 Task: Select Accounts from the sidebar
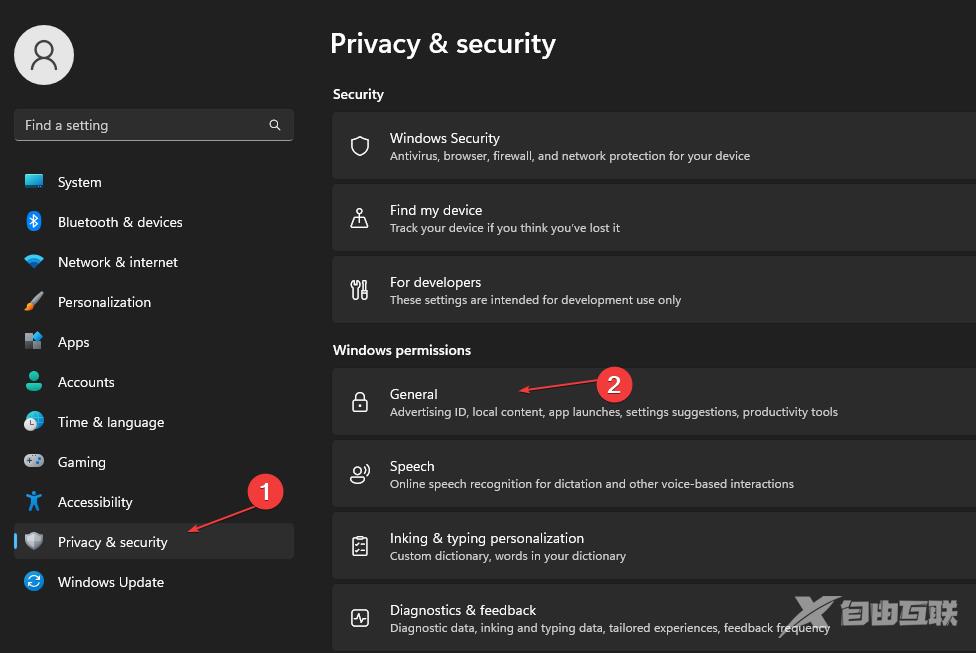coord(86,382)
